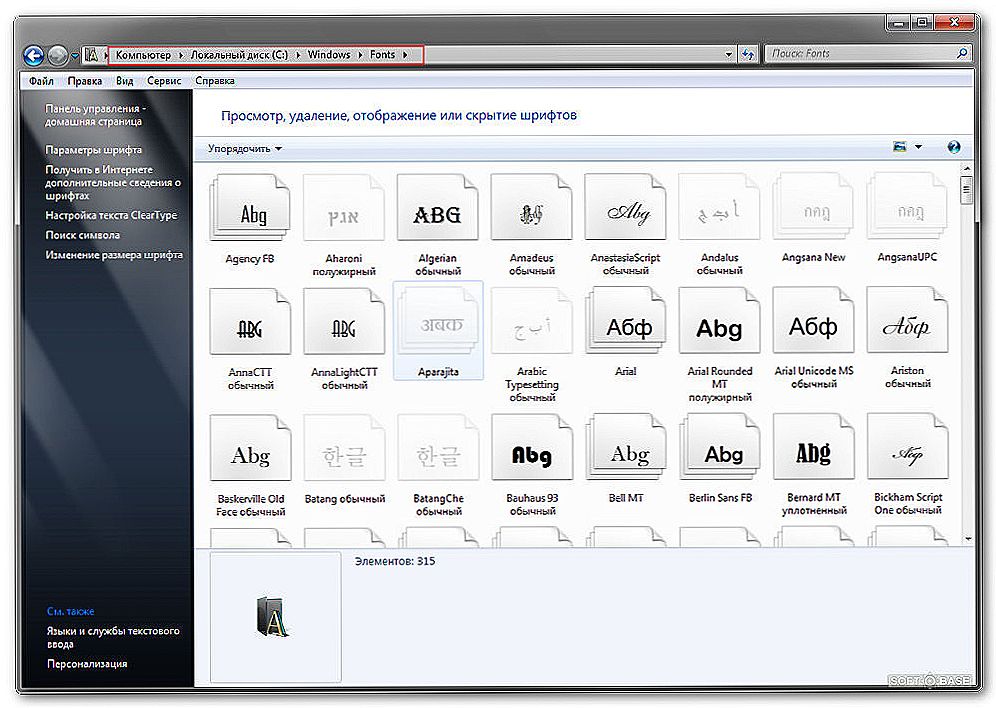Image resolution: width=996 pixels, height=708 pixels.
Task: Select the Batang обычный font icon
Action: coord(344,450)
